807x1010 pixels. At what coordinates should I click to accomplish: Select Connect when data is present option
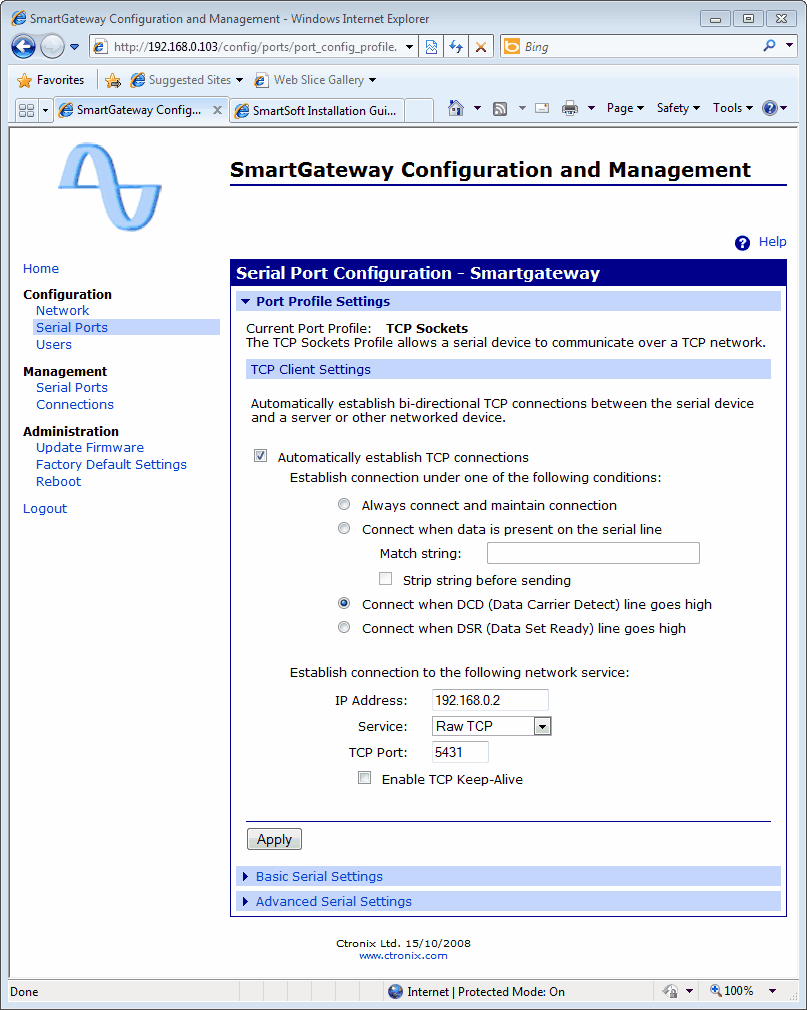(x=345, y=528)
